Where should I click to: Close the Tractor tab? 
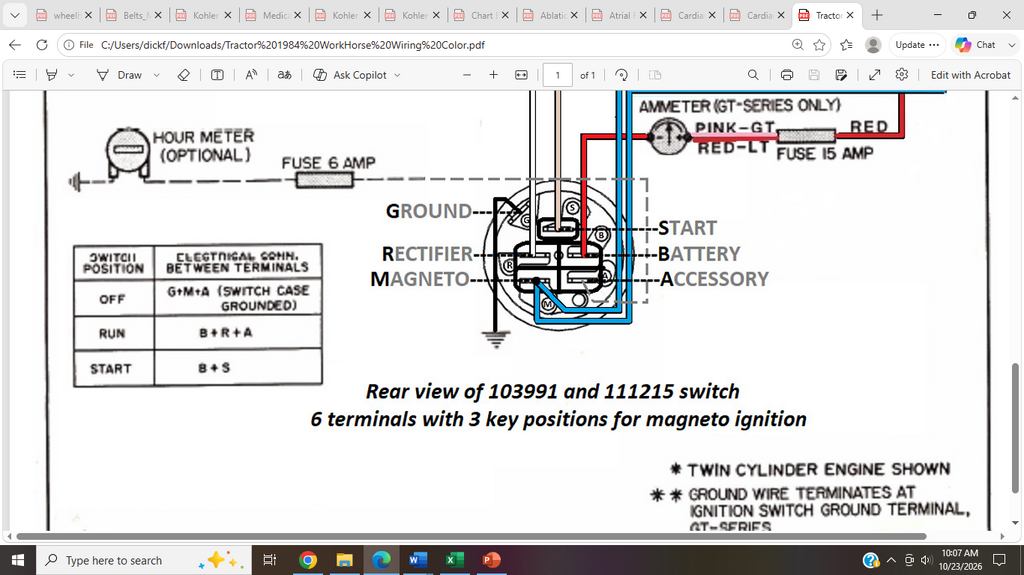tap(850, 15)
